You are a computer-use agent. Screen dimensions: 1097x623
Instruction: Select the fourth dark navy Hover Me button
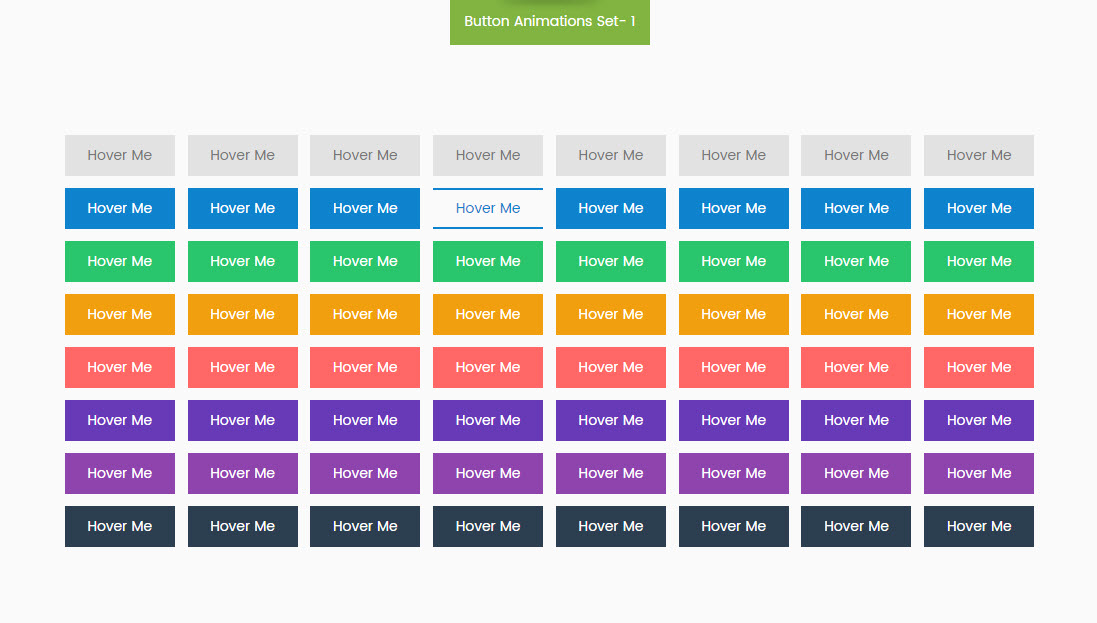pyautogui.click(x=488, y=526)
